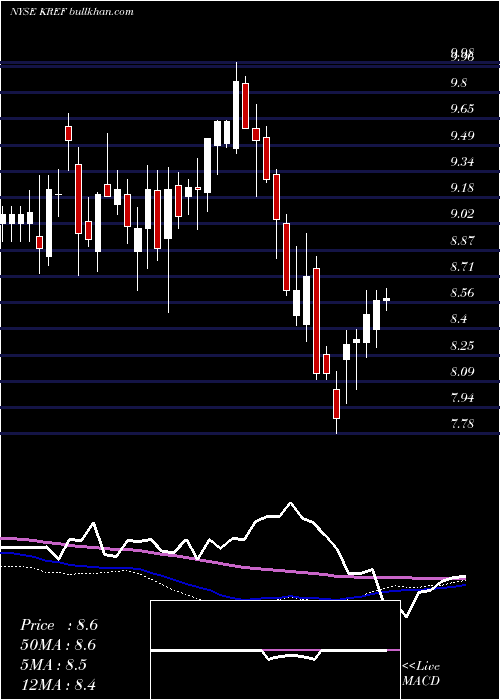The image size is (500, 700).
Task: Click the 8.09 price level label
Action: [x=462, y=371]
